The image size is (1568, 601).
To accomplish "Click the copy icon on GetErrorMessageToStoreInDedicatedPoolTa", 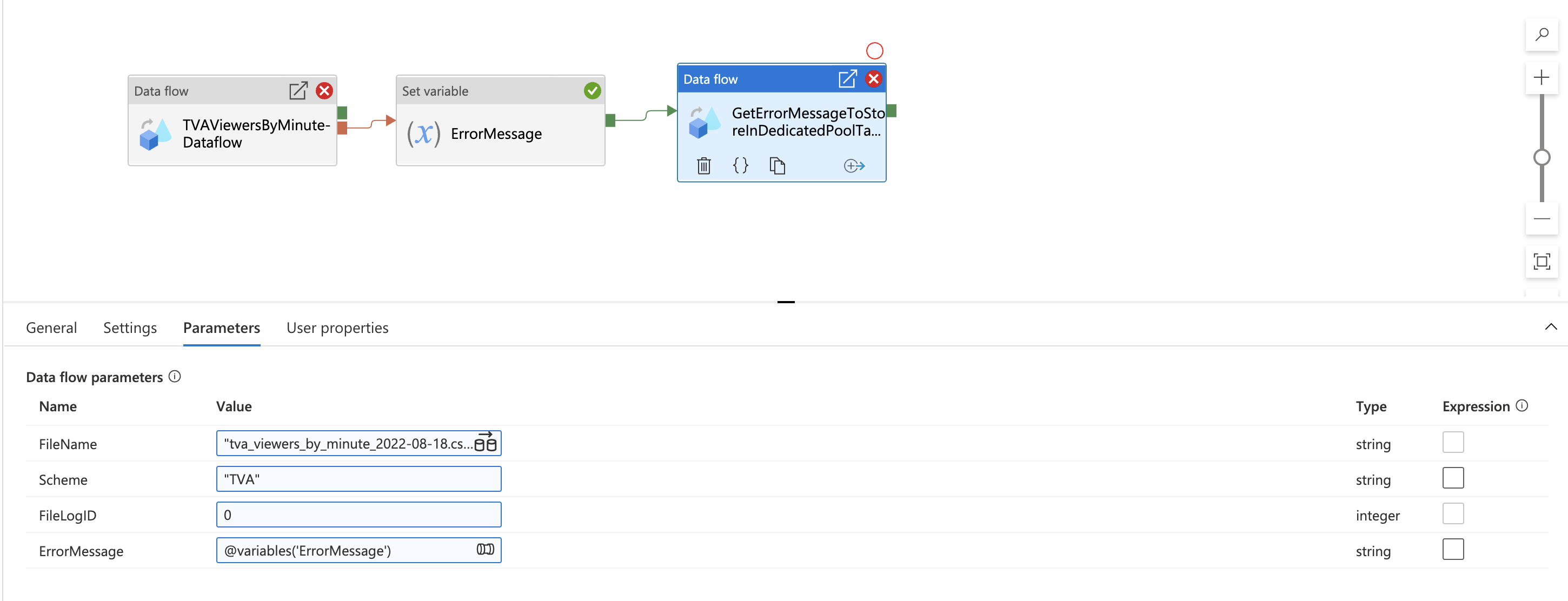I will [778, 164].
